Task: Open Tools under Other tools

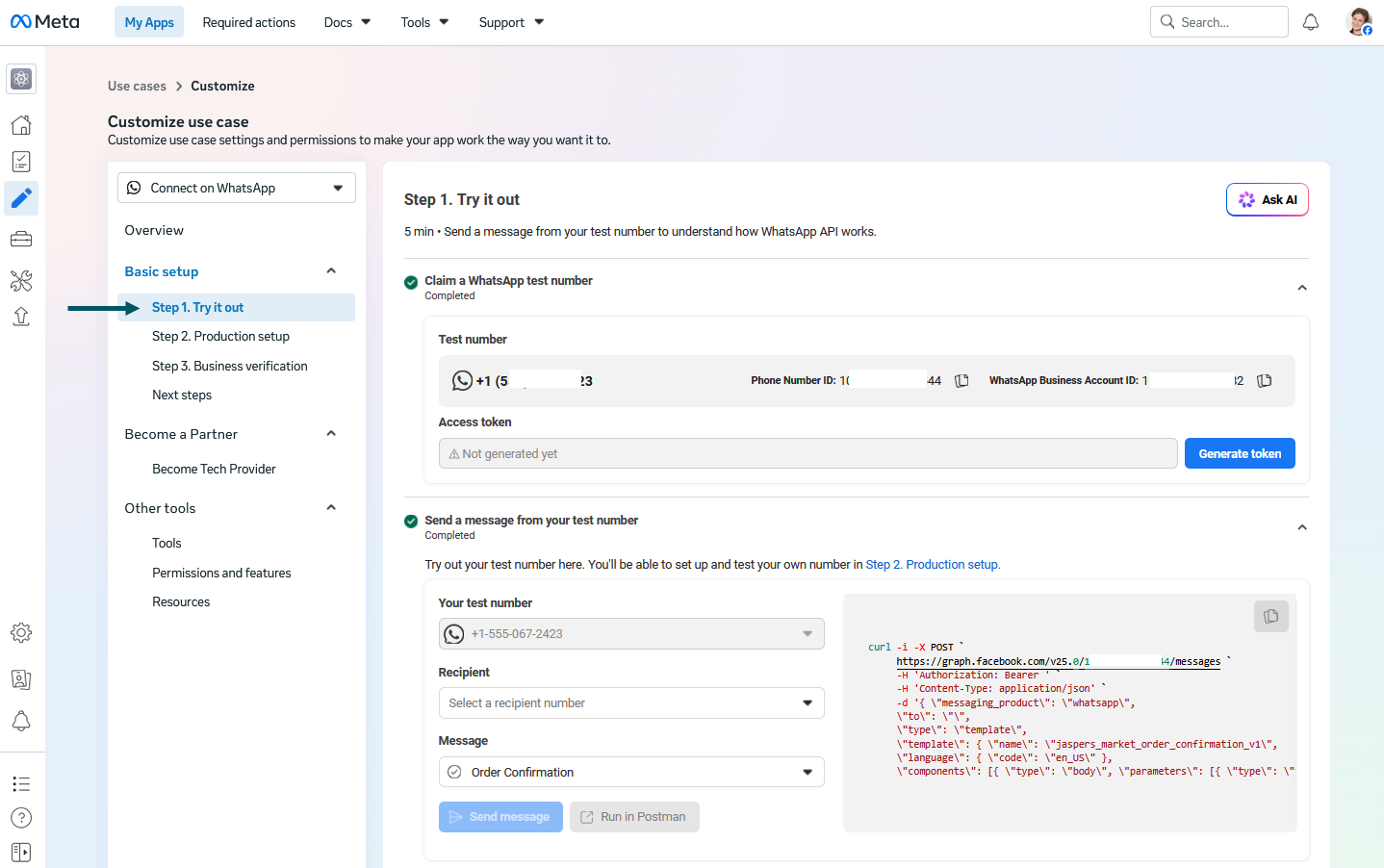Action: pyautogui.click(x=167, y=543)
